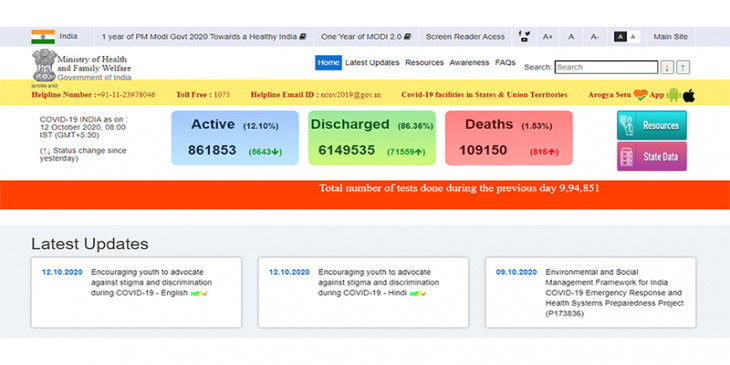Click Deaths percentage 1.53%

click(537, 126)
